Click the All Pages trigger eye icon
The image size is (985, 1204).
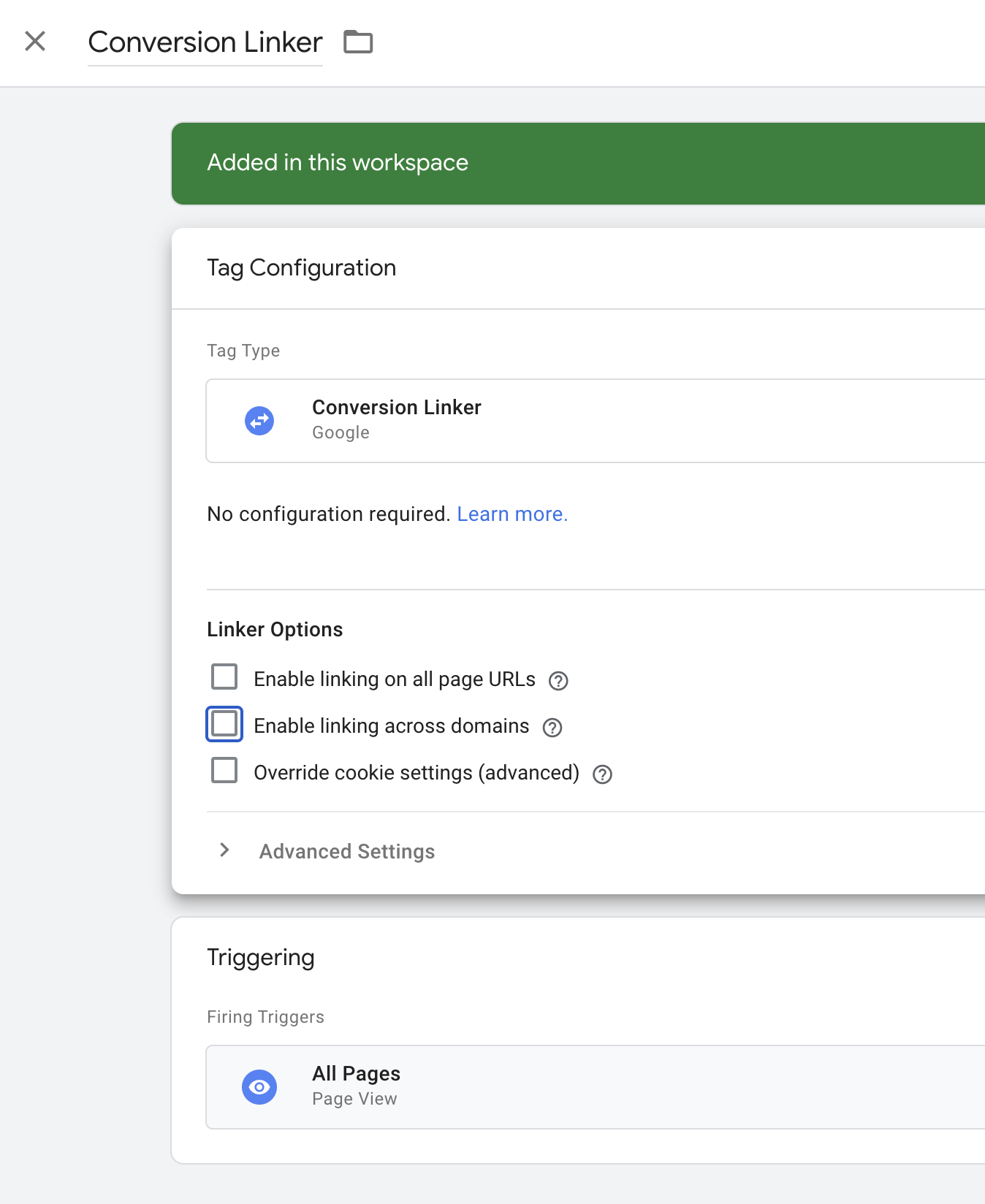[259, 1087]
